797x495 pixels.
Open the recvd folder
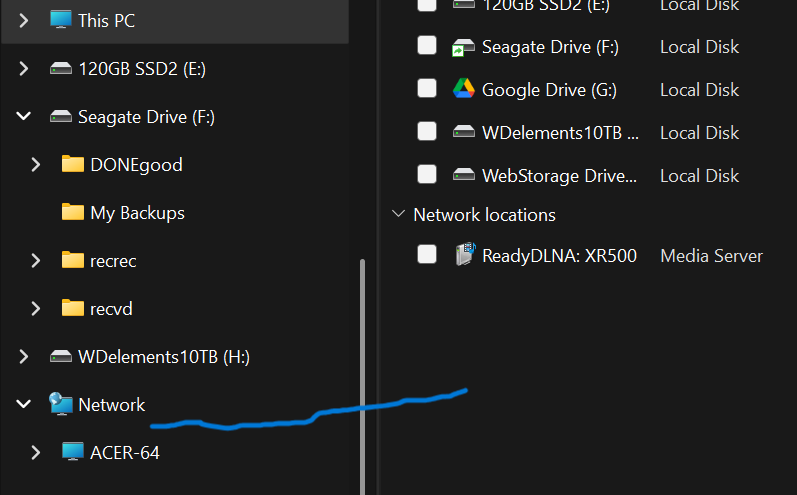tap(111, 308)
